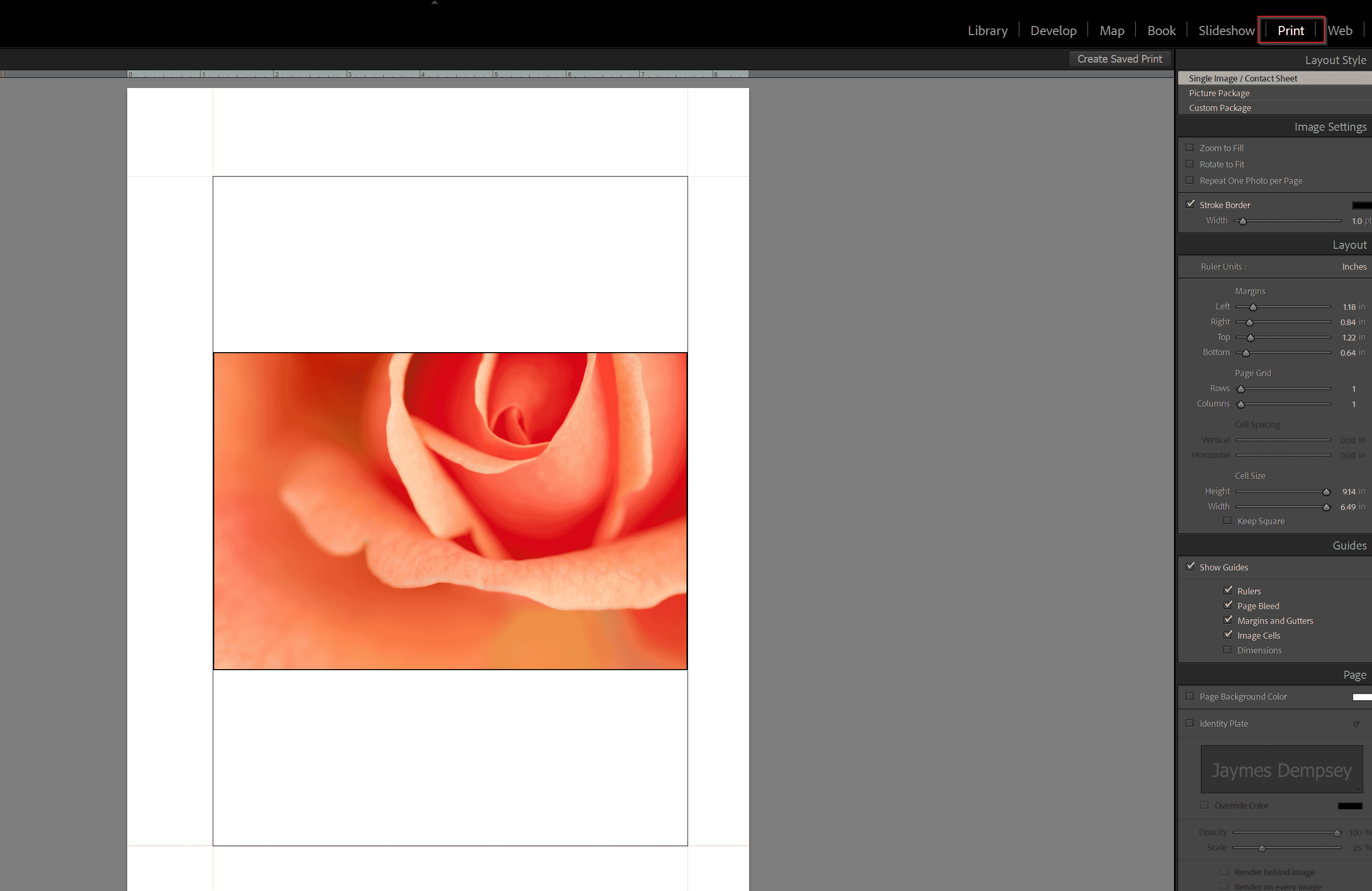Enable Zoom to Fill

coord(1190,148)
